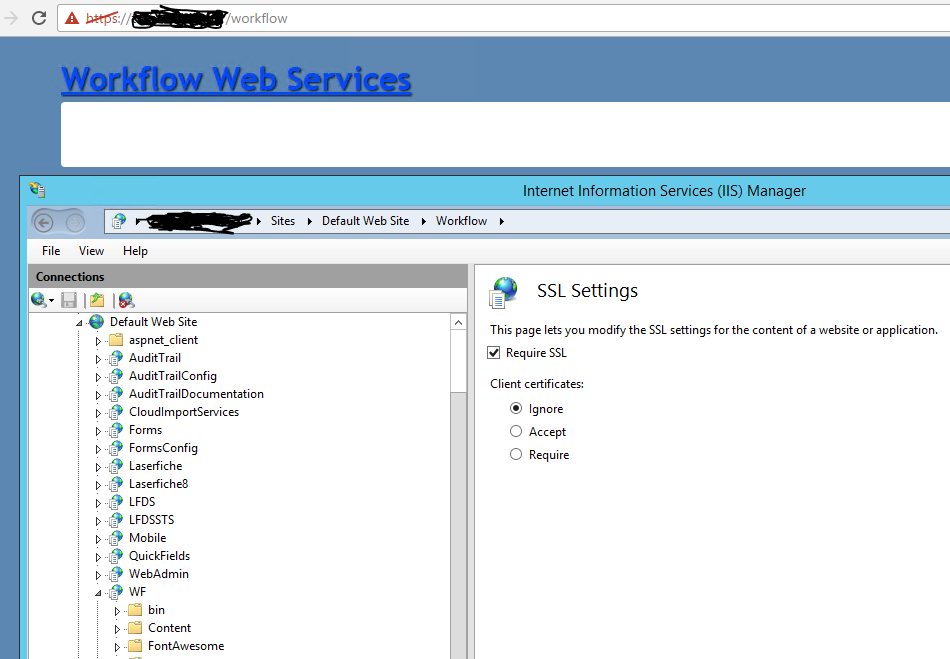
Task: Click the Default Web Site globe icon
Action: (x=96, y=322)
